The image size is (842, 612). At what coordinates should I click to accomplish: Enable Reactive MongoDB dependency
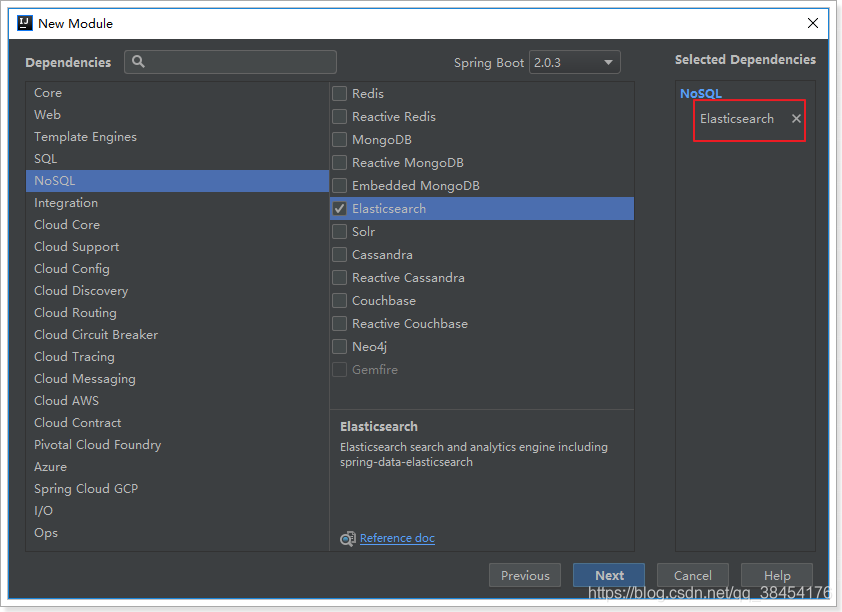pyautogui.click(x=339, y=163)
